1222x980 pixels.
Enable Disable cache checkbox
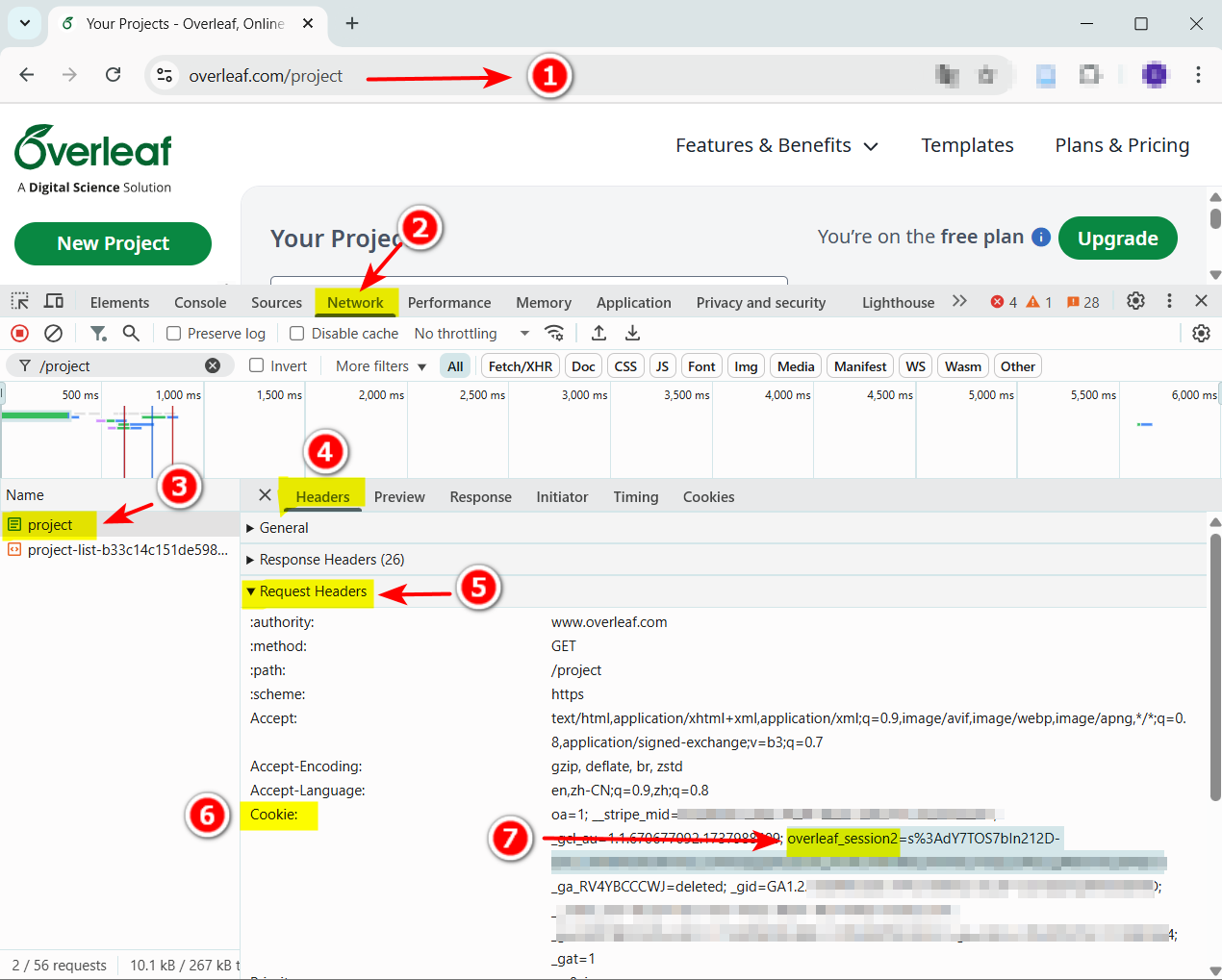(297, 333)
